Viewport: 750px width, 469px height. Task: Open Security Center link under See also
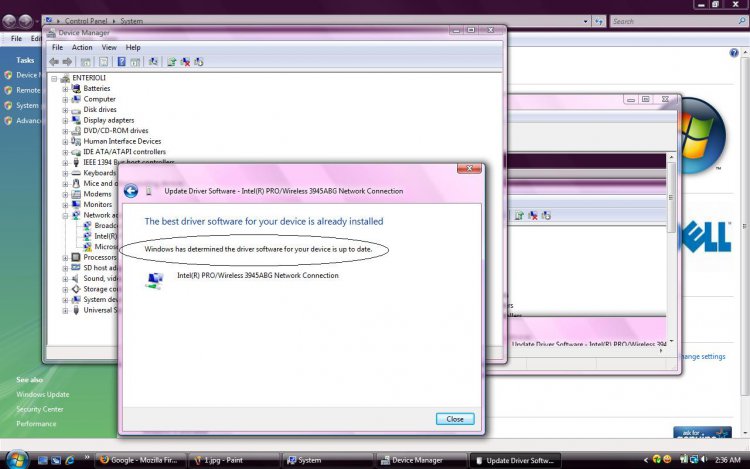tap(40, 409)
